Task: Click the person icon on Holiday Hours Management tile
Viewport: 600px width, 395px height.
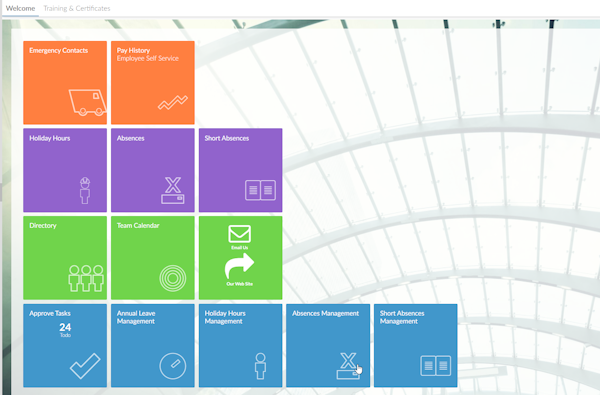Action: (261, 366)
